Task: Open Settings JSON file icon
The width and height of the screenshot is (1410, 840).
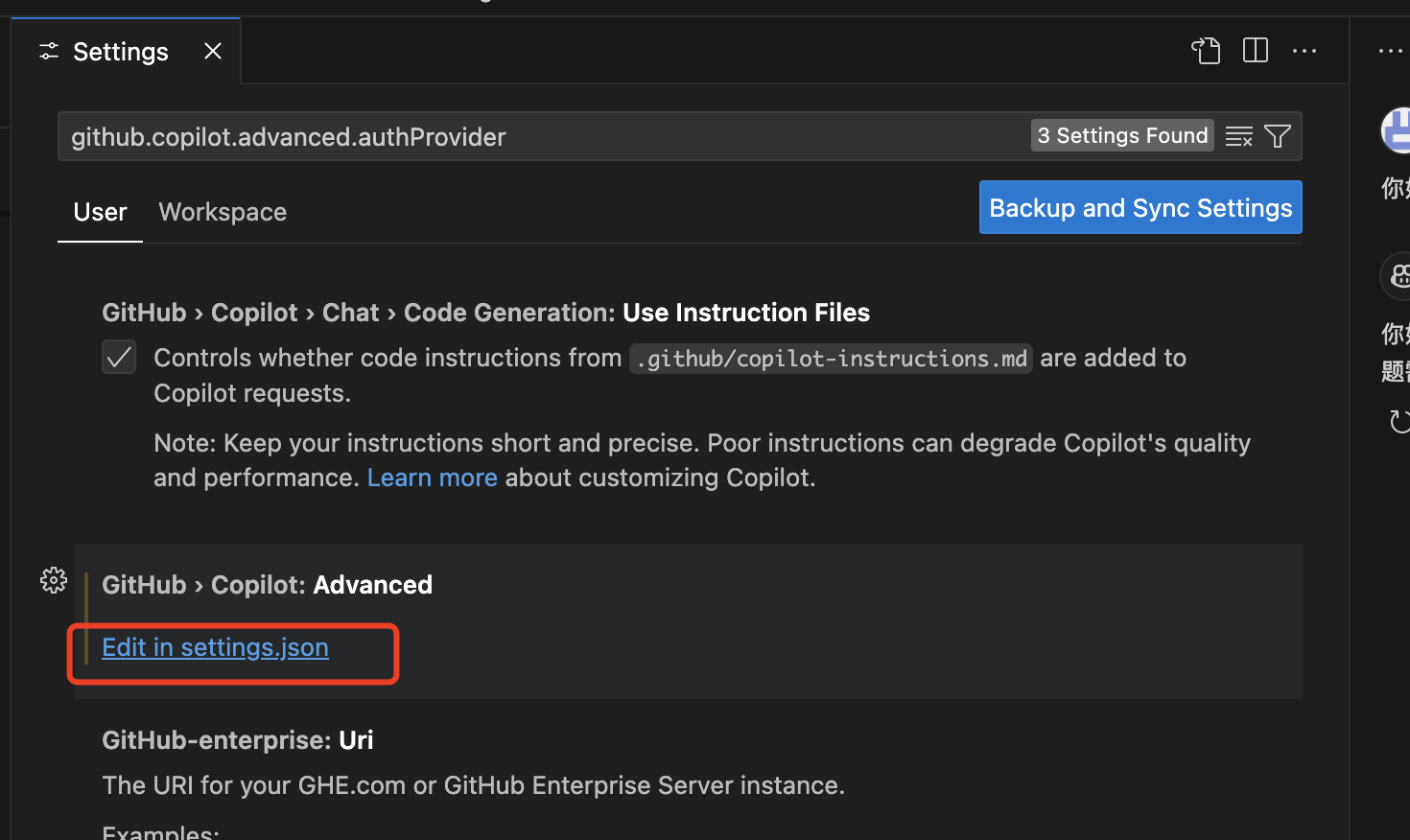Action: [1206, 50]
